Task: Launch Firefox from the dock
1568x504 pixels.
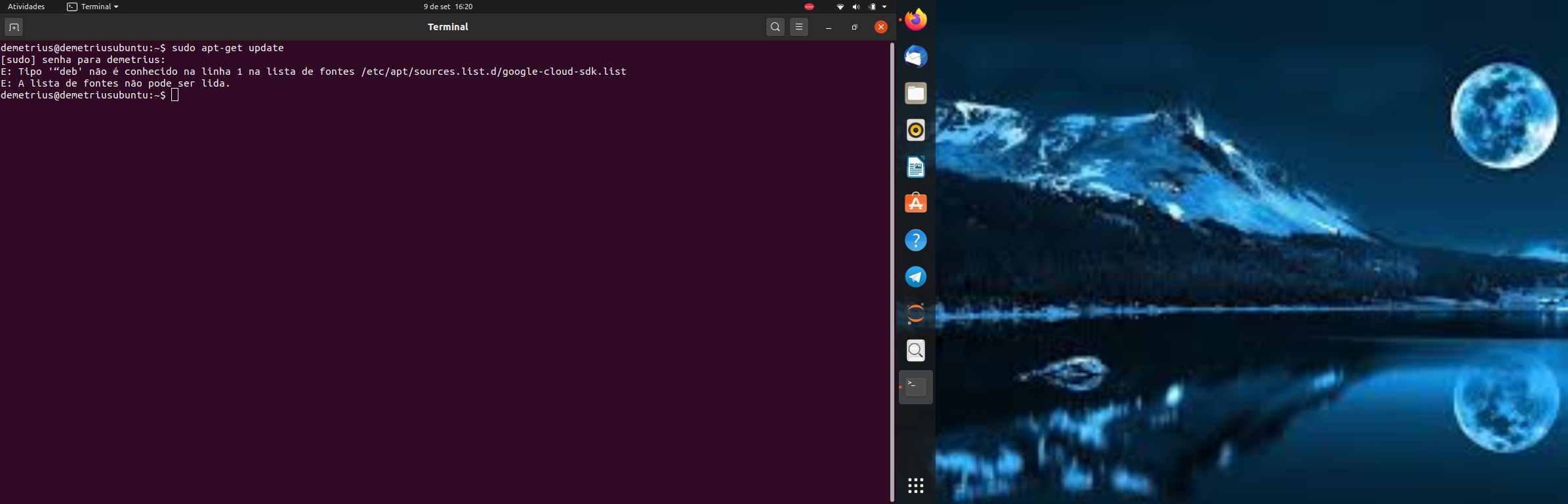Action: point(916,20)
